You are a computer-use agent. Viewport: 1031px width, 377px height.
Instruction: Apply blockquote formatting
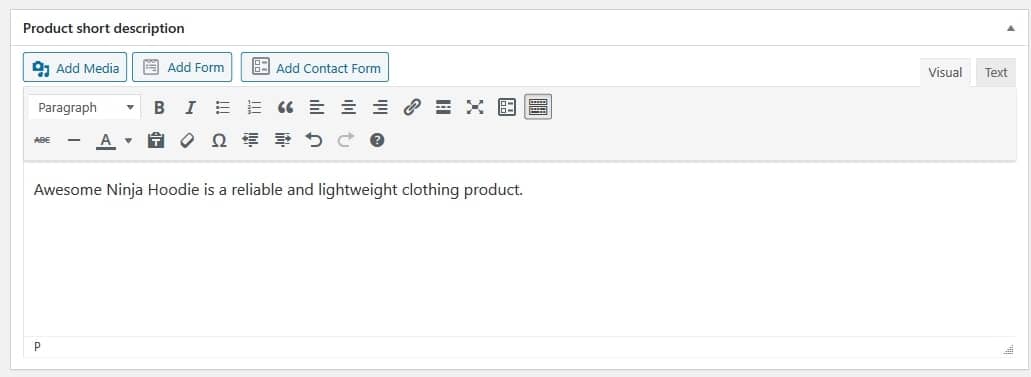click(x=285, y=107)
